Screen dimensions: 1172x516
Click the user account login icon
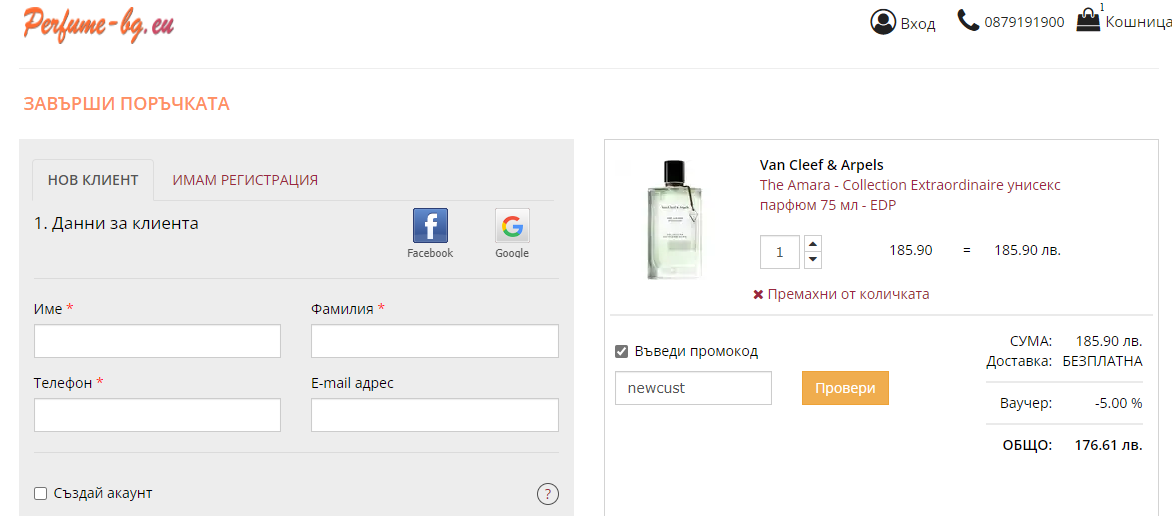(882, 22)
